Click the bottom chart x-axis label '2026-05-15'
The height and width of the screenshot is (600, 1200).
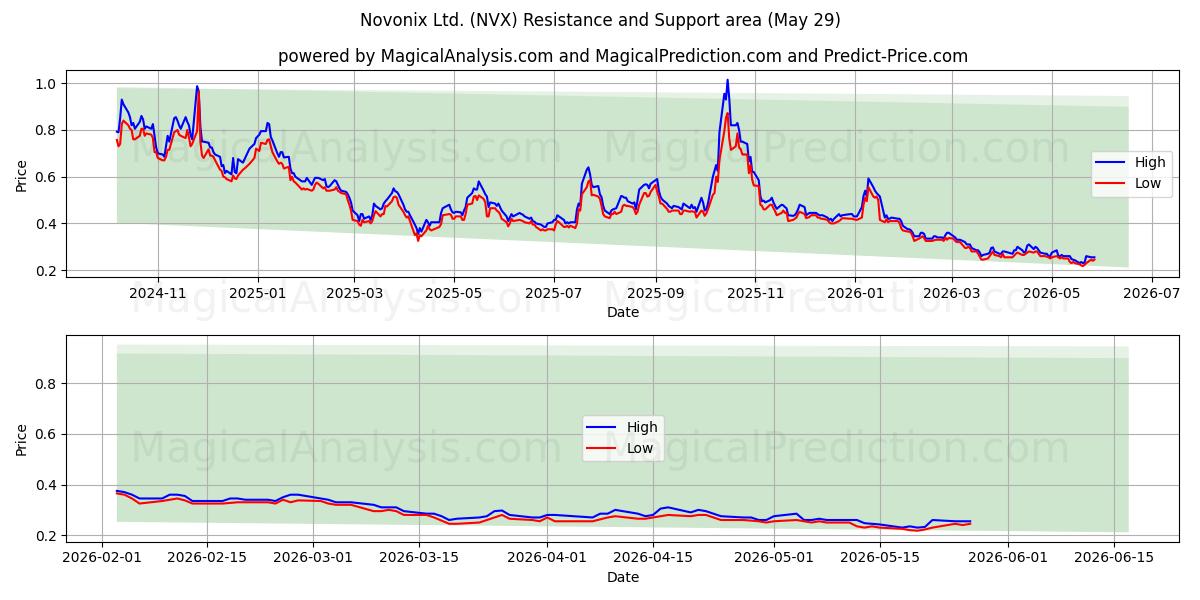[878, 559]
